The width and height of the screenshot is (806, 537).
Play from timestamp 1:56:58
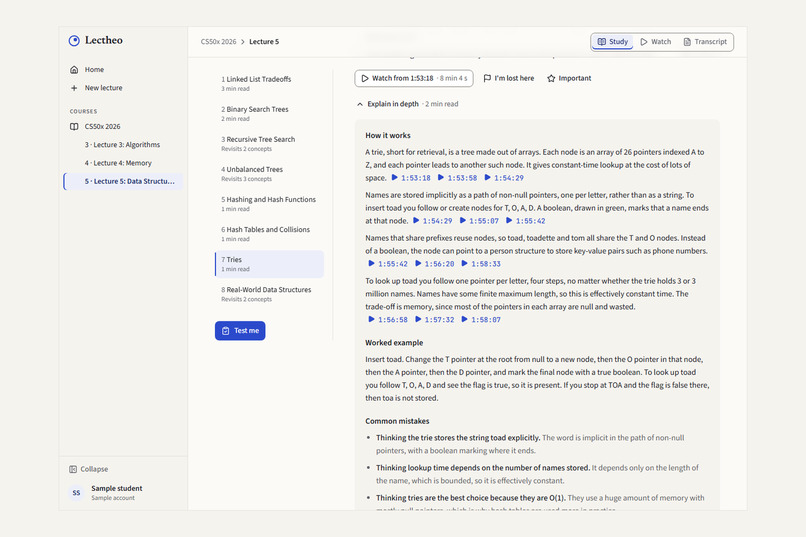pos(388,320)
